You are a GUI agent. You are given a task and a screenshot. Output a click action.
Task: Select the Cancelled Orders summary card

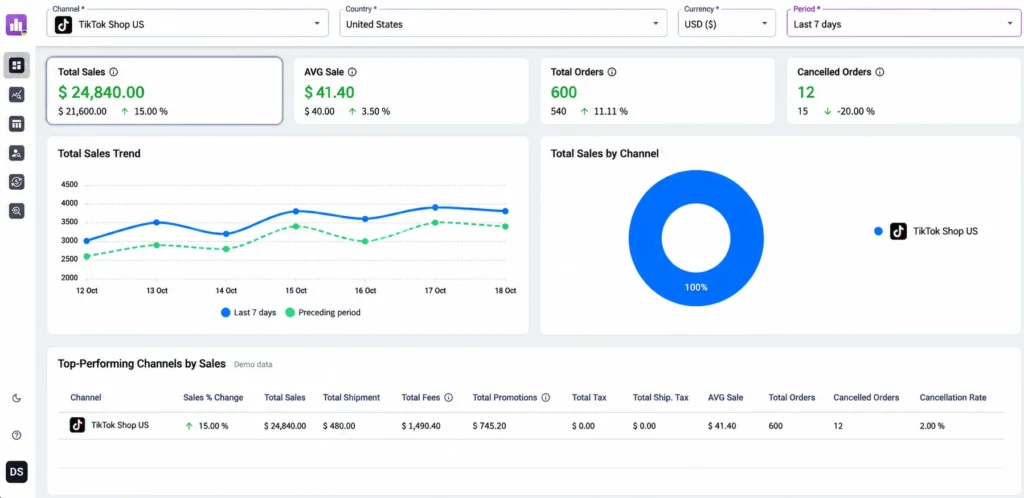pos(904,91)
